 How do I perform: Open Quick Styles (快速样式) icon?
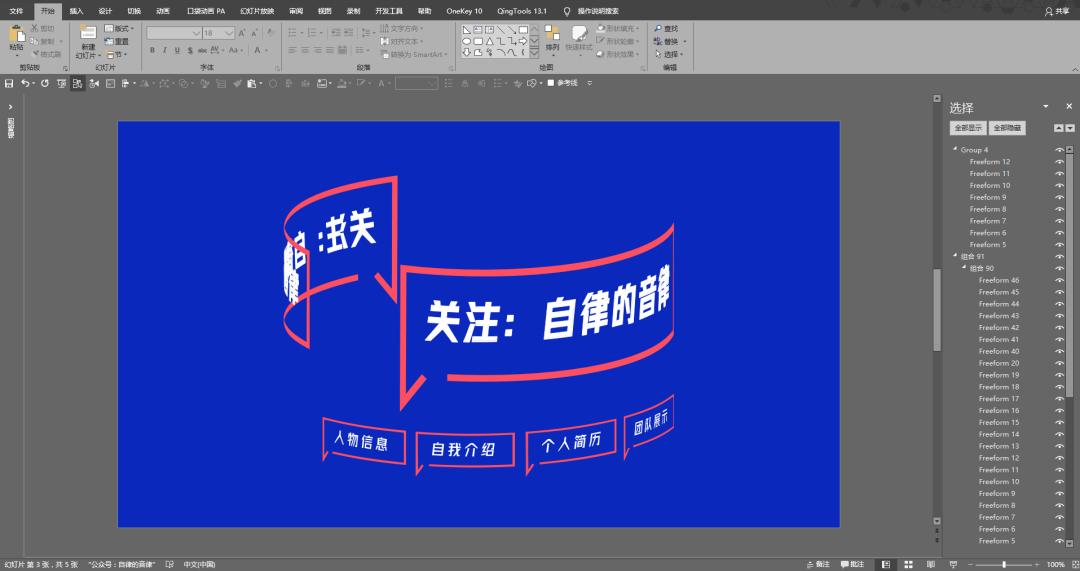click(x=579, y=34)
